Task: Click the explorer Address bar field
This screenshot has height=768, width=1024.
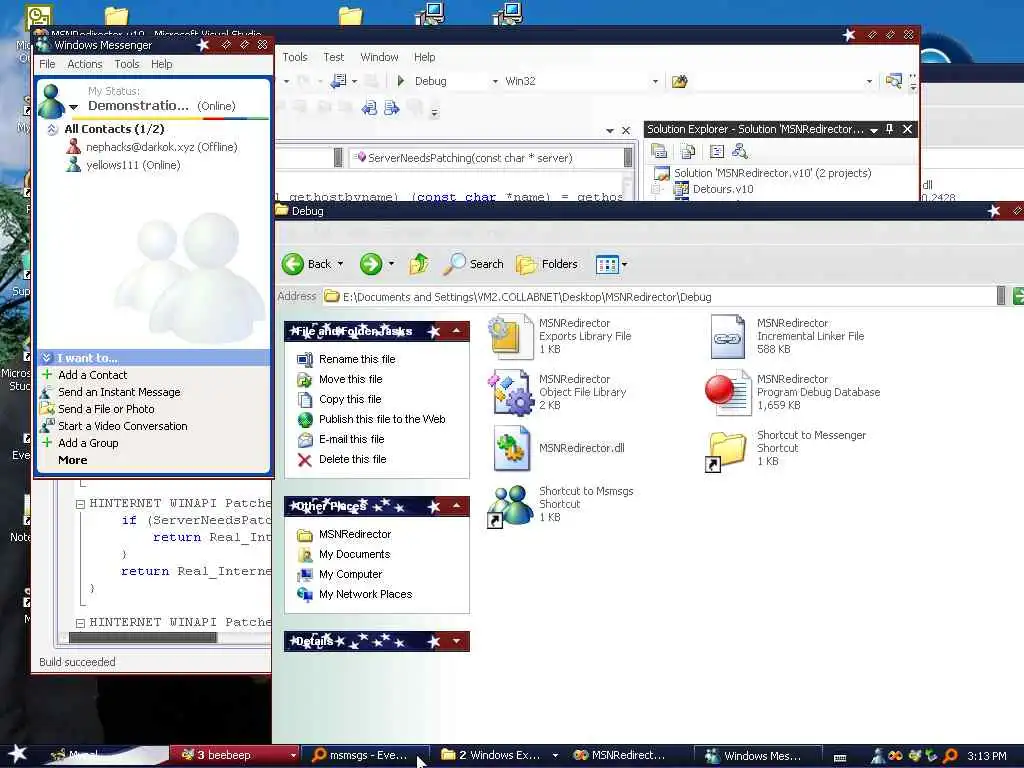Action: tap(660, 297)
